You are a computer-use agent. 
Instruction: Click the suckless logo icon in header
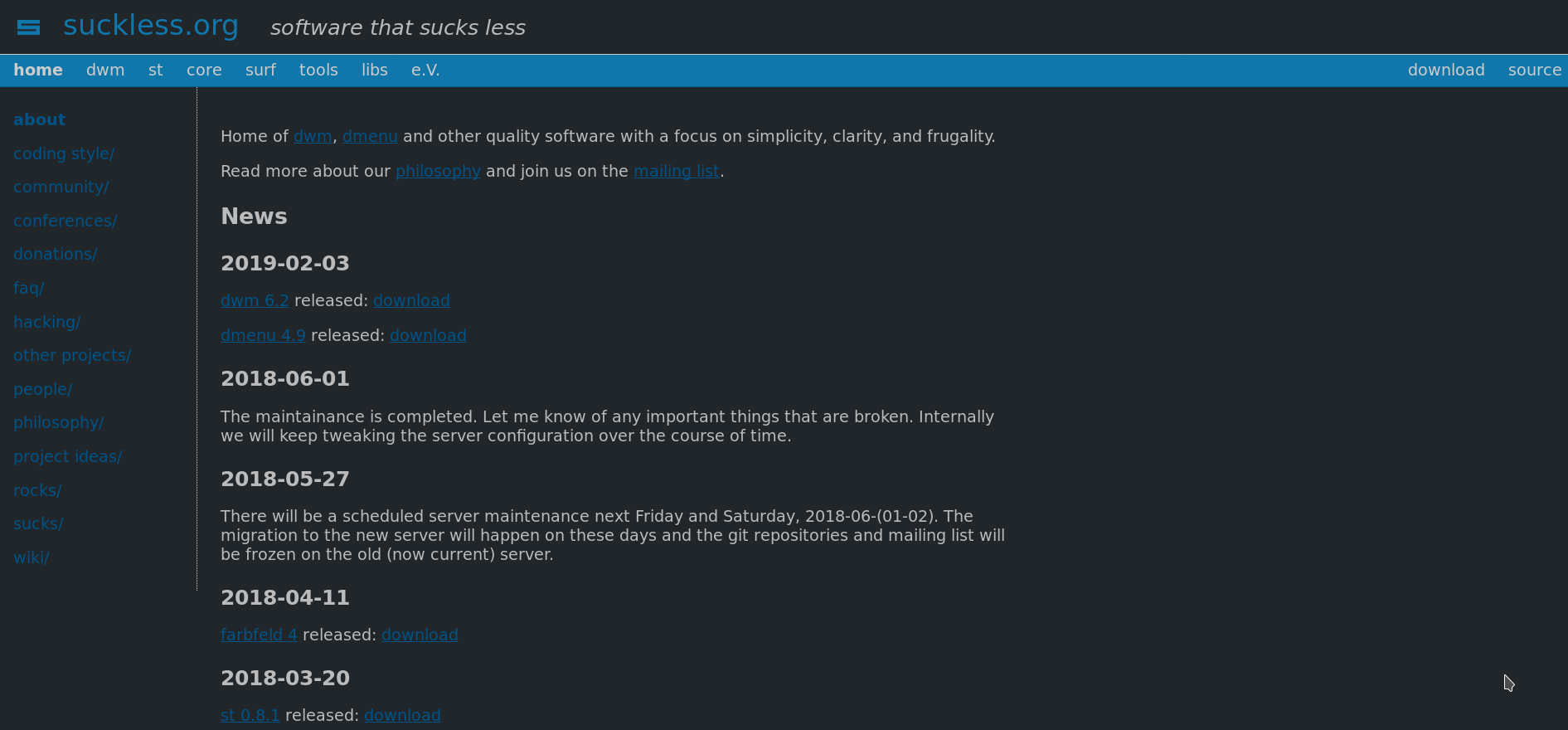coord(28,27)
